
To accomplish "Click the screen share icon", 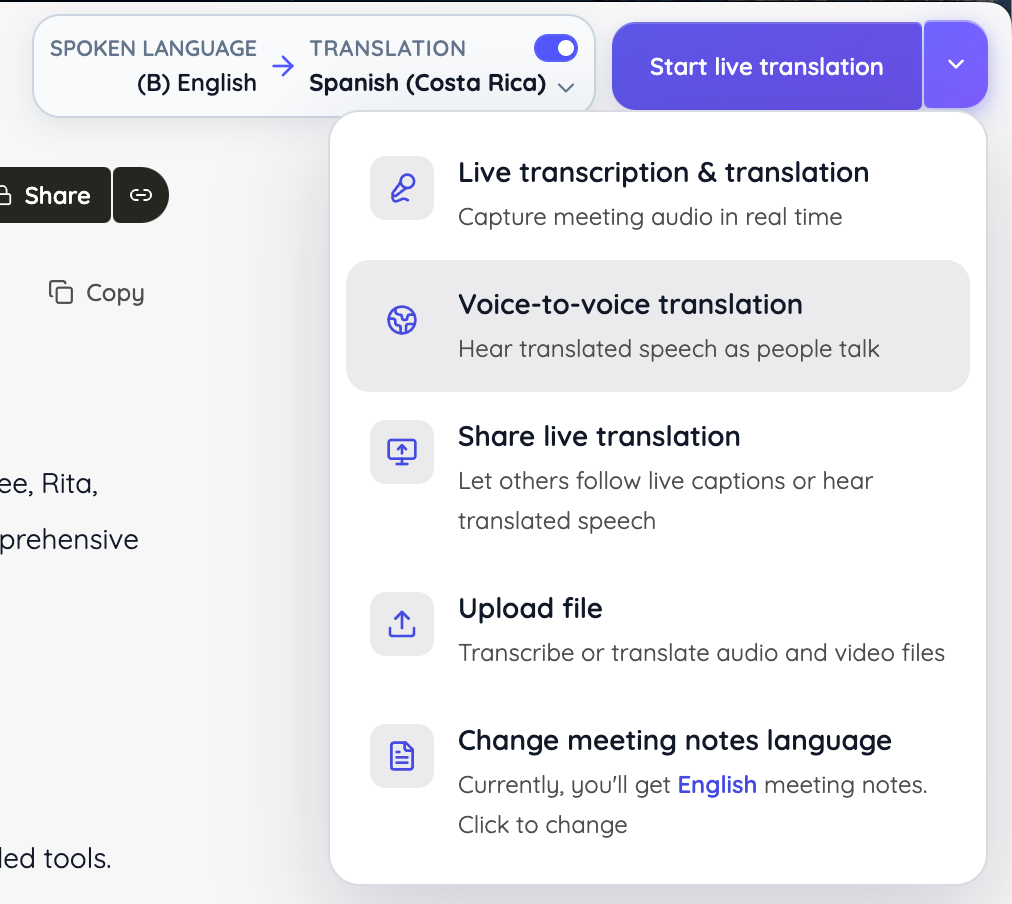I will [402, 452].
